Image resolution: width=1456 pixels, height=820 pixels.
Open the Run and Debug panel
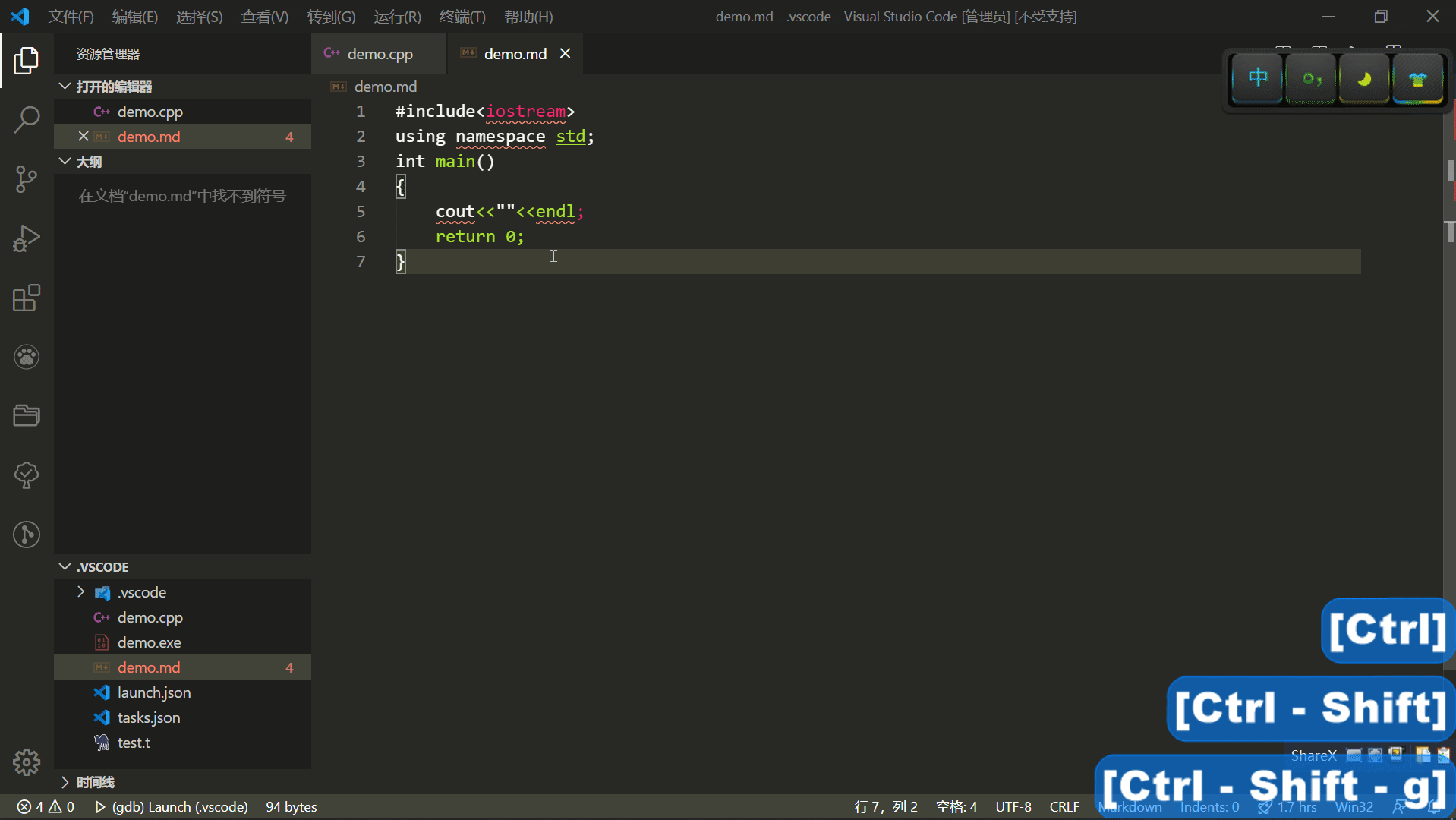pos(27,238)
